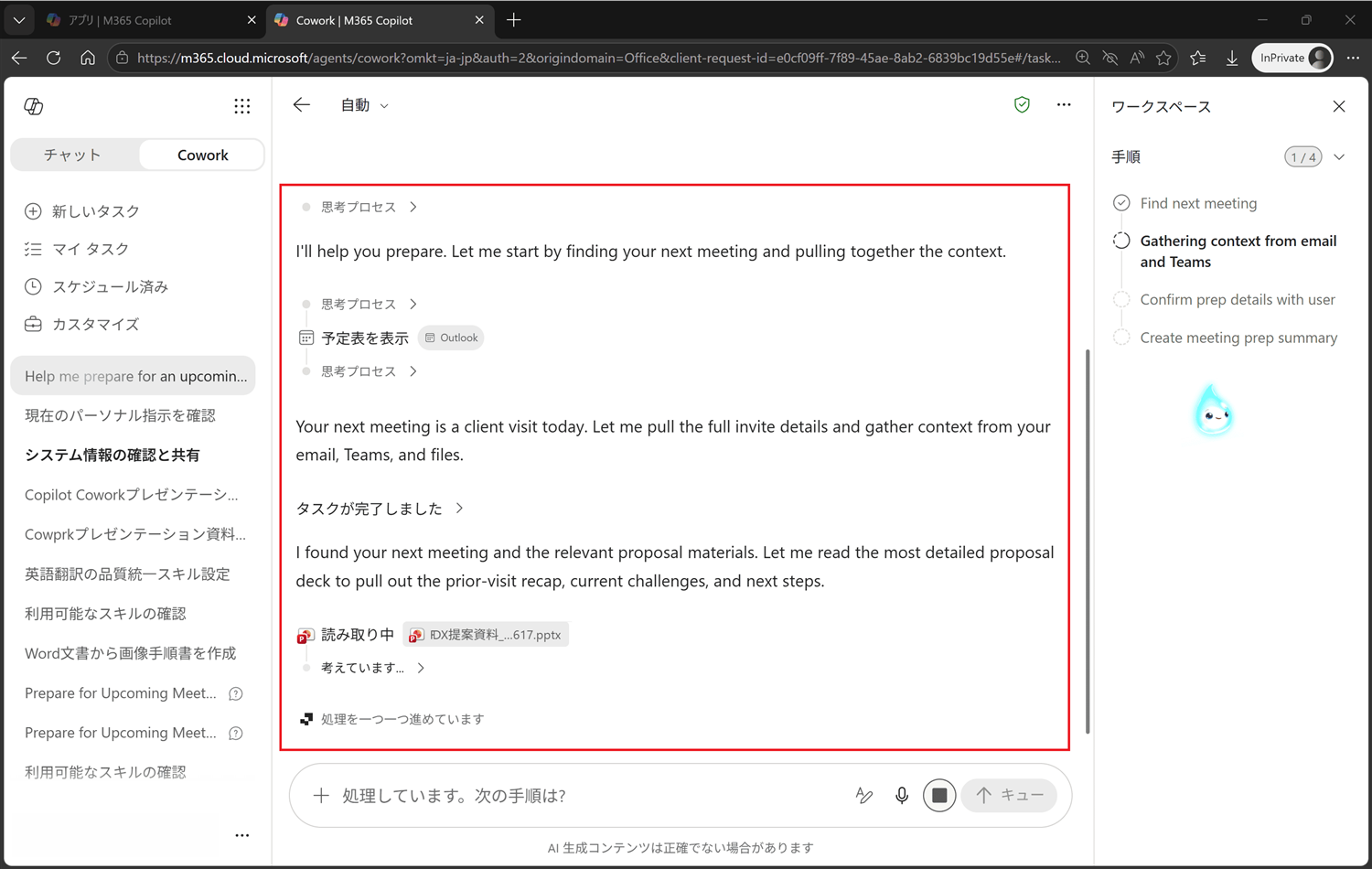Open the conversation more options menu

tap(1063, 105)
